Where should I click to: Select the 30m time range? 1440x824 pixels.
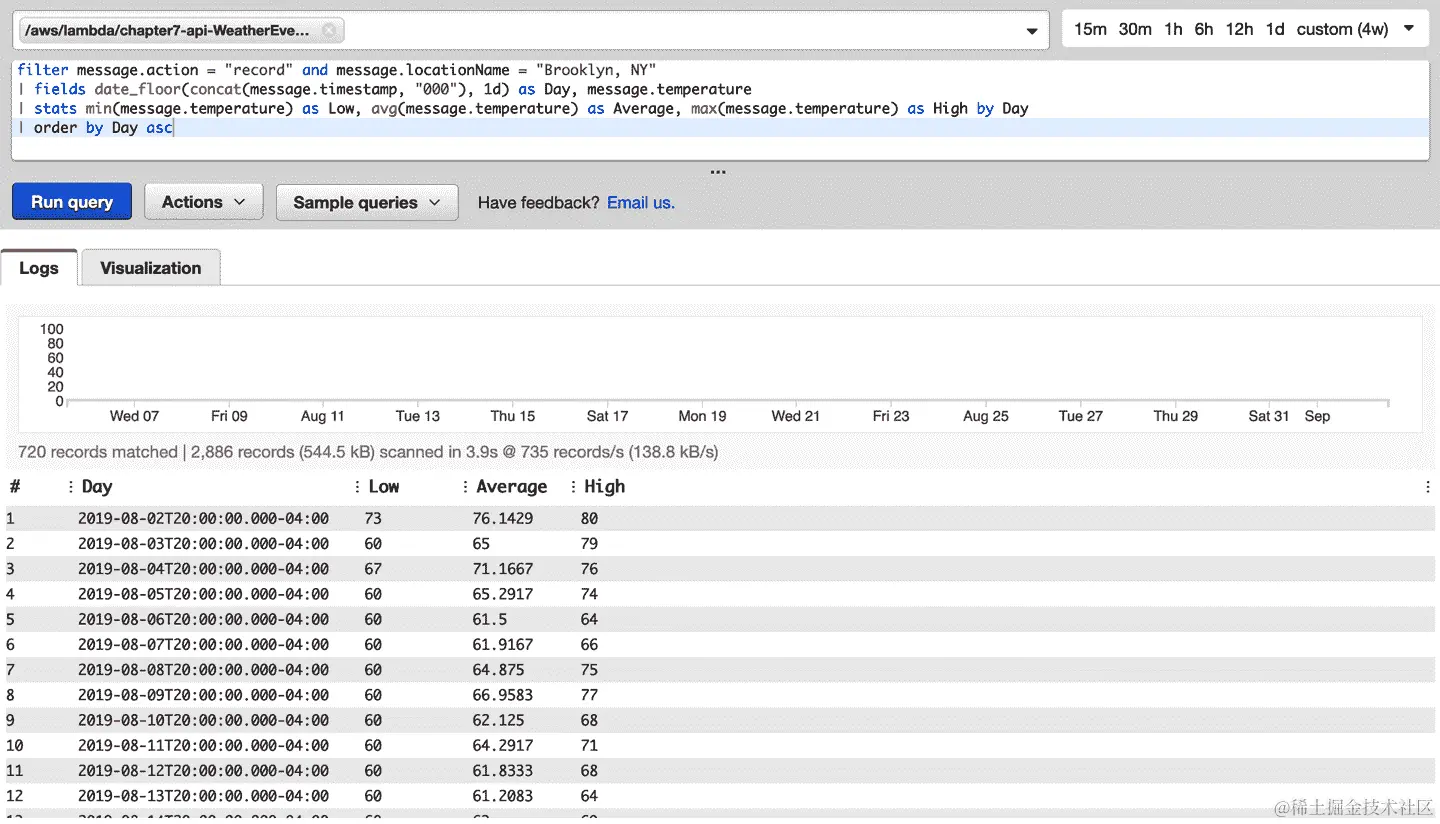(1135, 29)
